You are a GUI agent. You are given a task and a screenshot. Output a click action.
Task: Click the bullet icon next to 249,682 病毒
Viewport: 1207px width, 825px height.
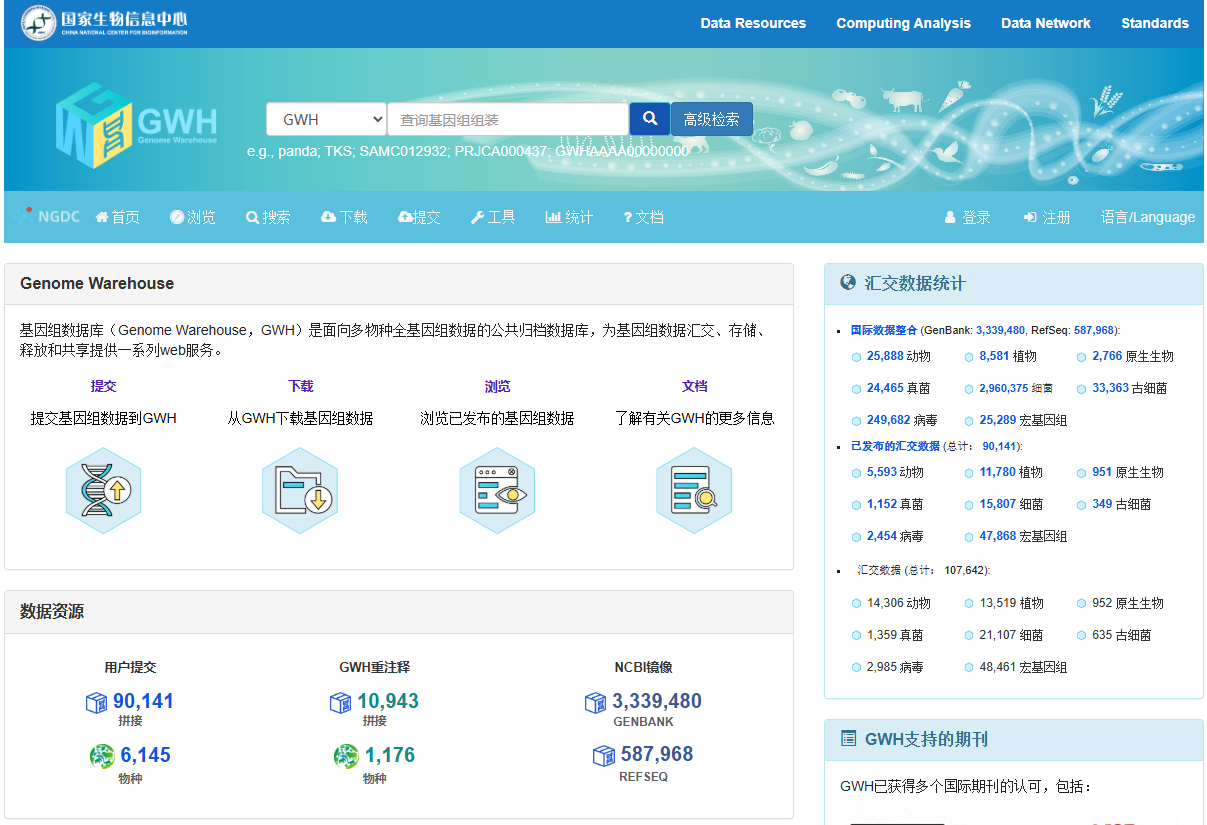[x=856, y=421]
